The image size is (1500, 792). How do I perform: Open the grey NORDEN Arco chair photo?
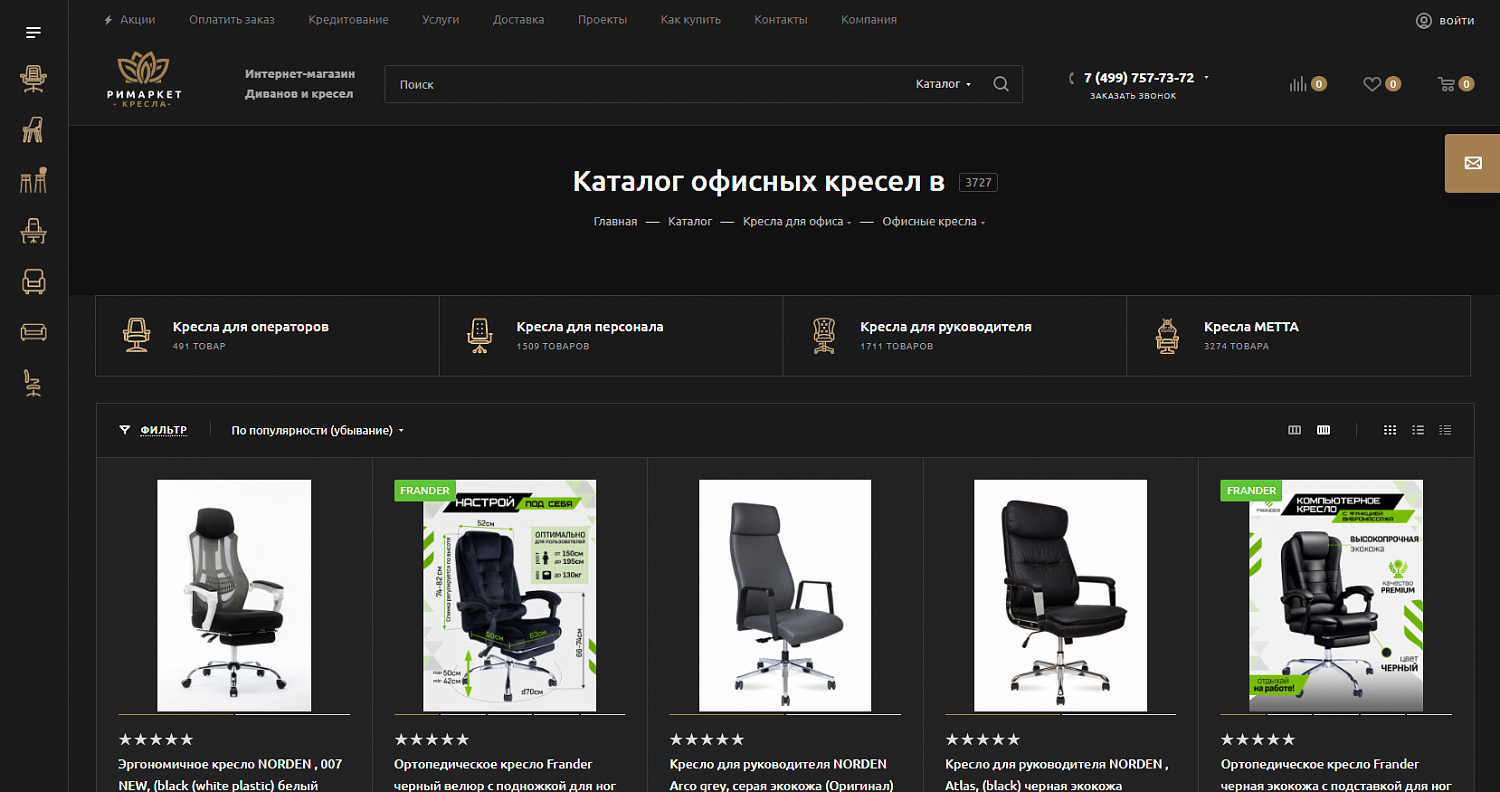[785, 595]
